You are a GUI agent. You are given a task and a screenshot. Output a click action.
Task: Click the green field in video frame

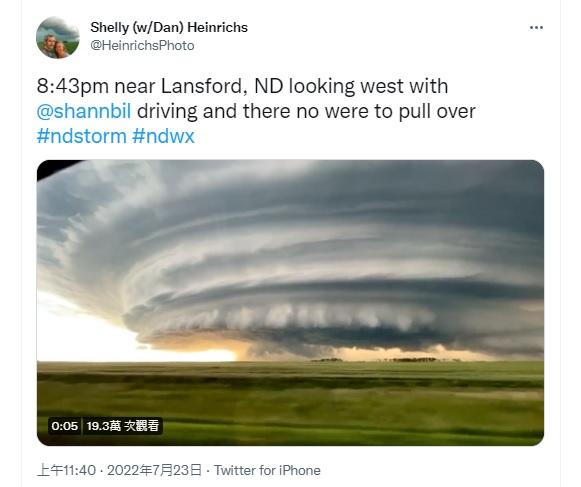(290, 400)
